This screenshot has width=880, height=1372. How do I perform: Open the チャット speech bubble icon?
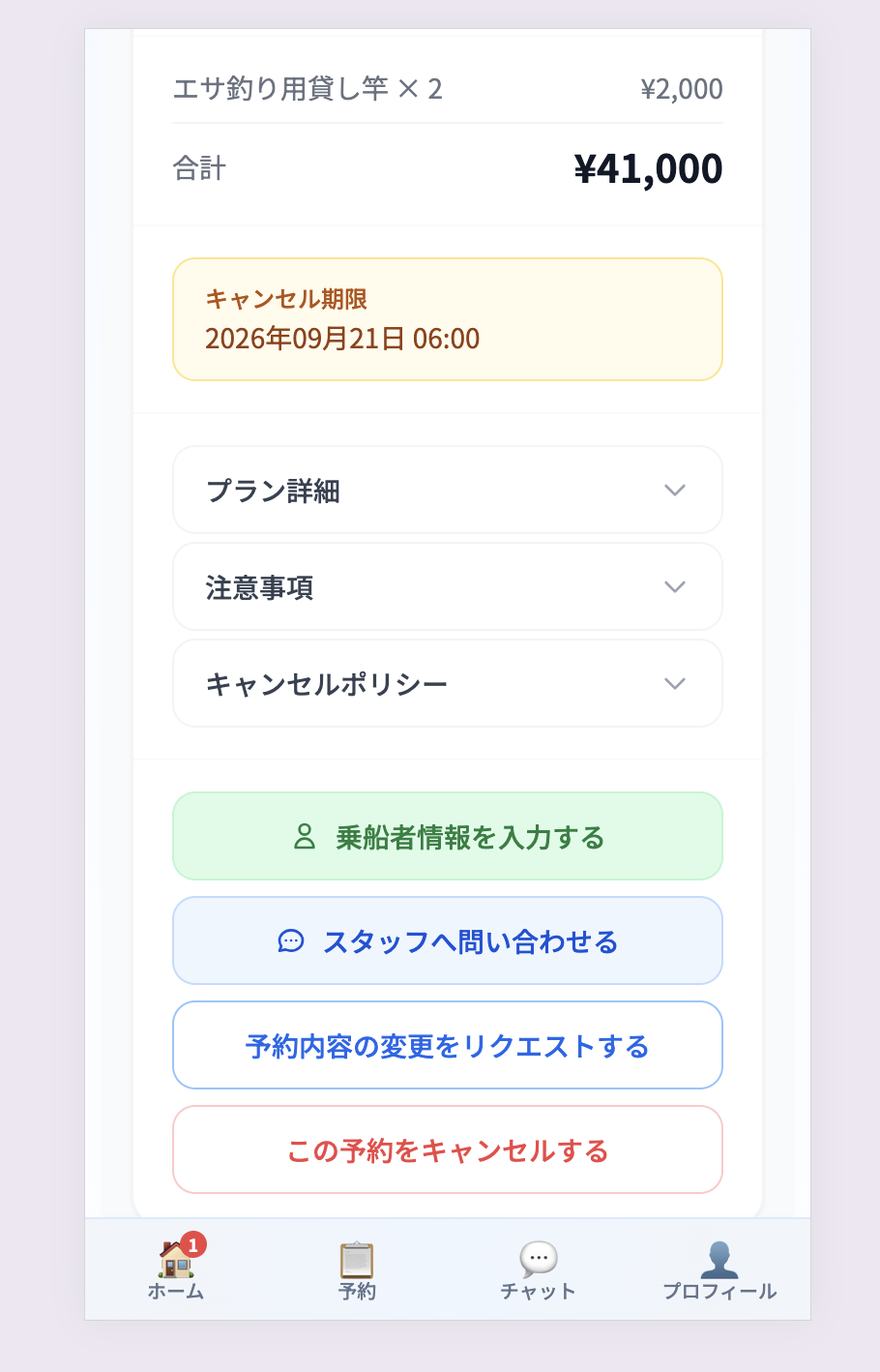(x=539, y=1259)
